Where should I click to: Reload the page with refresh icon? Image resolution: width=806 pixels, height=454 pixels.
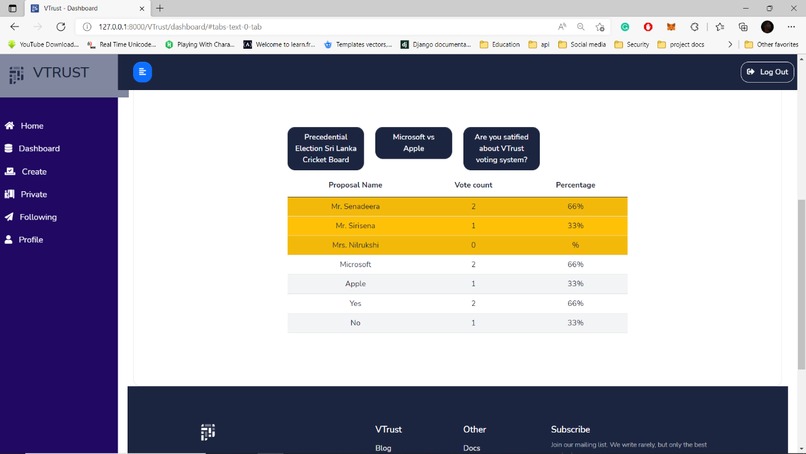coord(61,27)
